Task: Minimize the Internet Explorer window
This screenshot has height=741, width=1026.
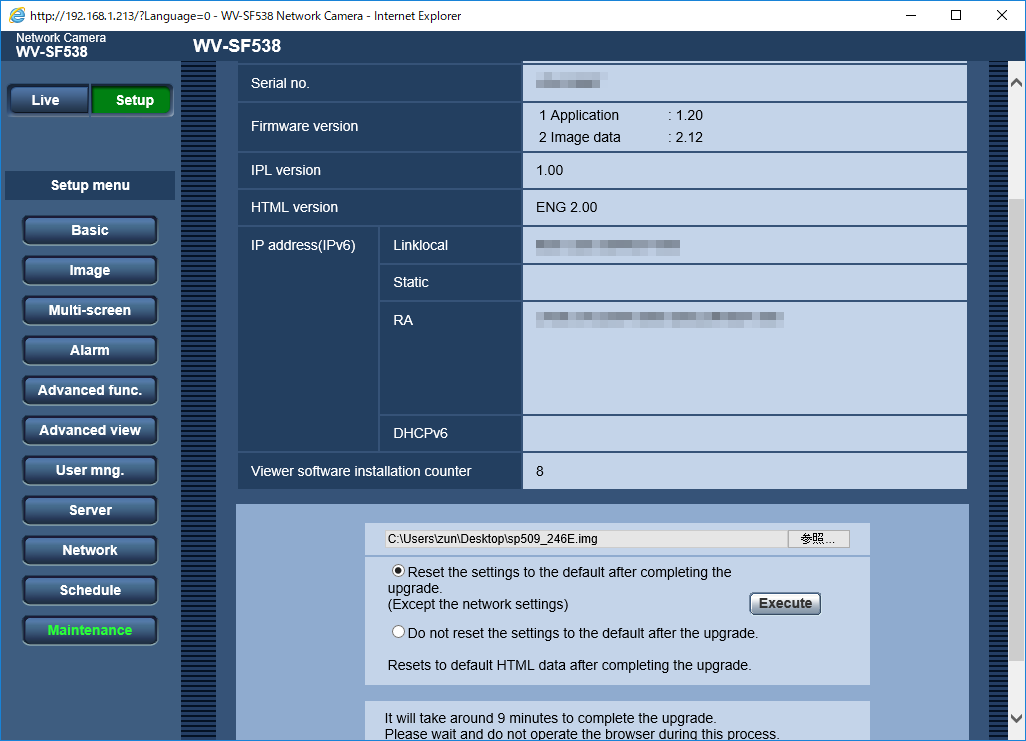Action: pos(910,15)
